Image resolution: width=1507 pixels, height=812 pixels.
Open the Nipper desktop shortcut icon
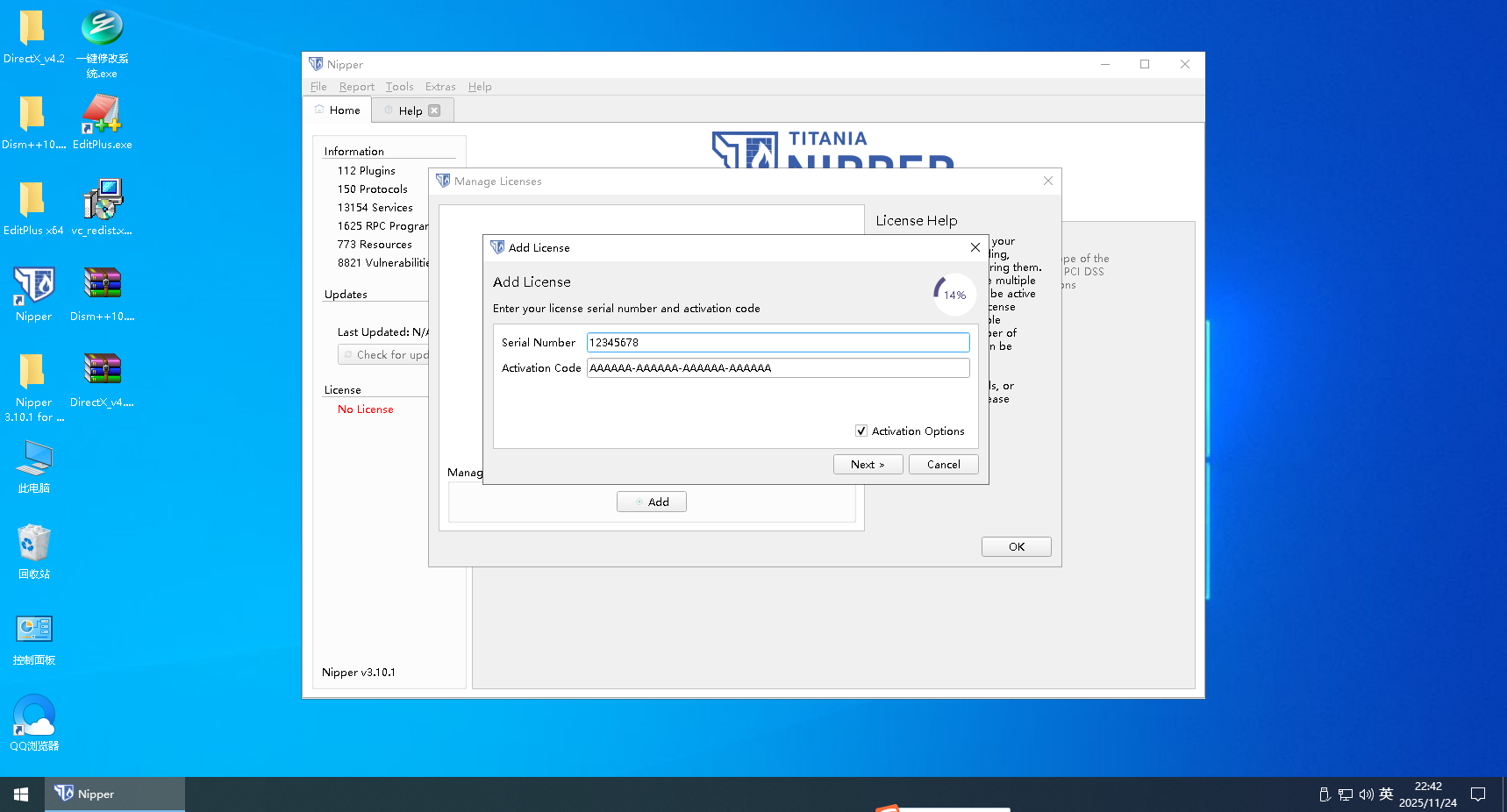(x=33, y=286)
